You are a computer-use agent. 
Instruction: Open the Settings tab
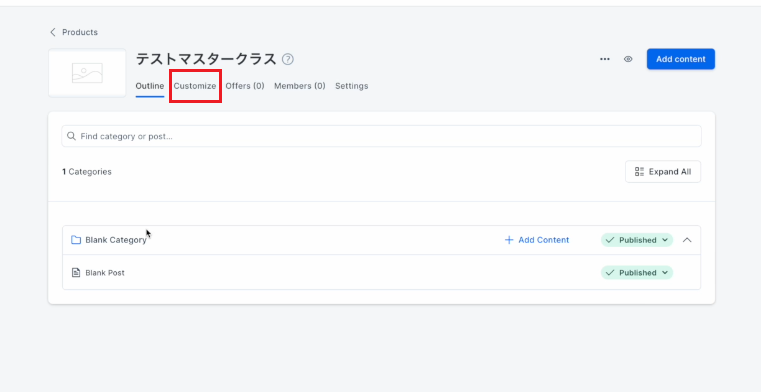(x=351, y=86)
